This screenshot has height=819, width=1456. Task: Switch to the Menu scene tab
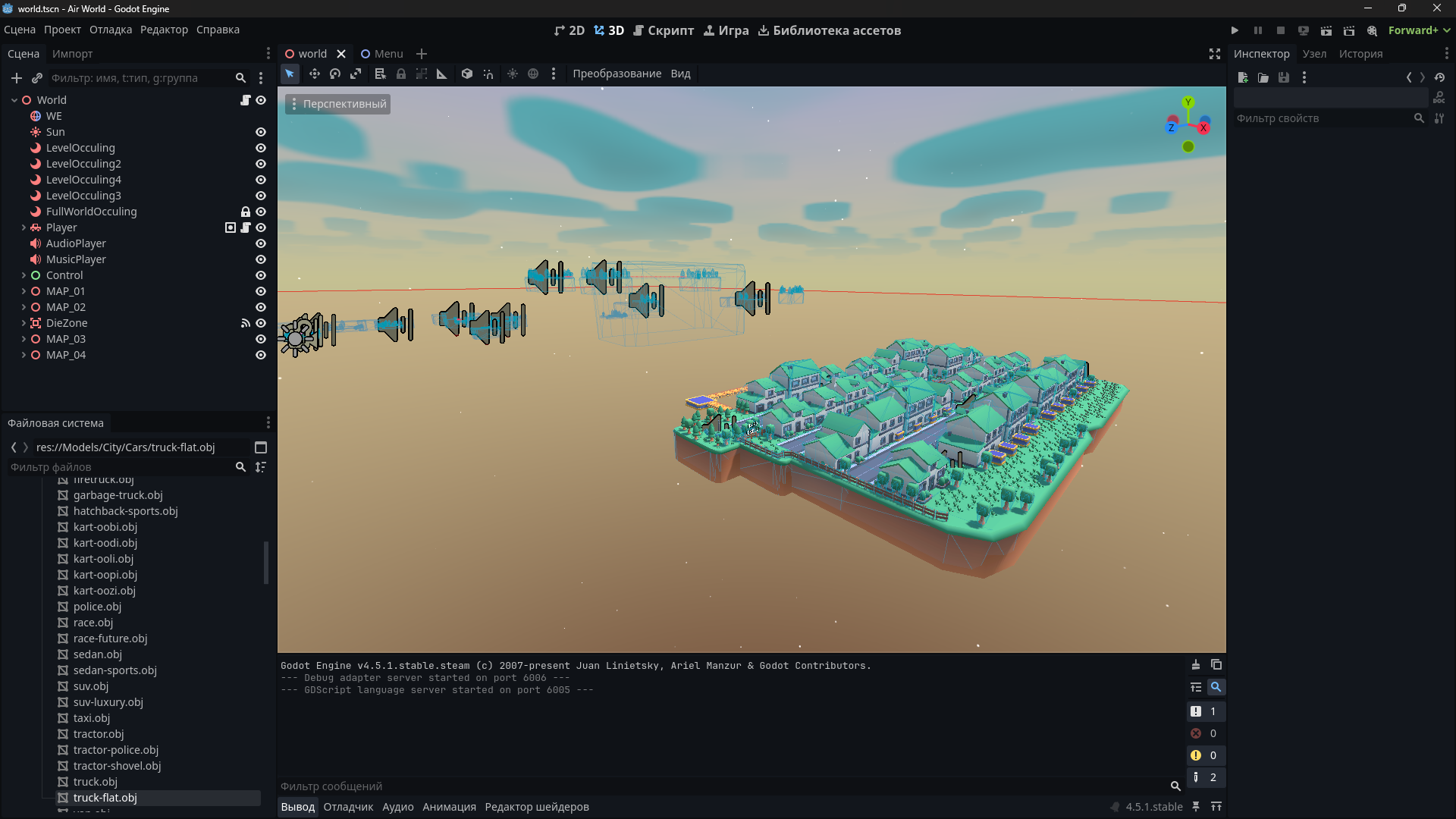click(x=382, y=54)
